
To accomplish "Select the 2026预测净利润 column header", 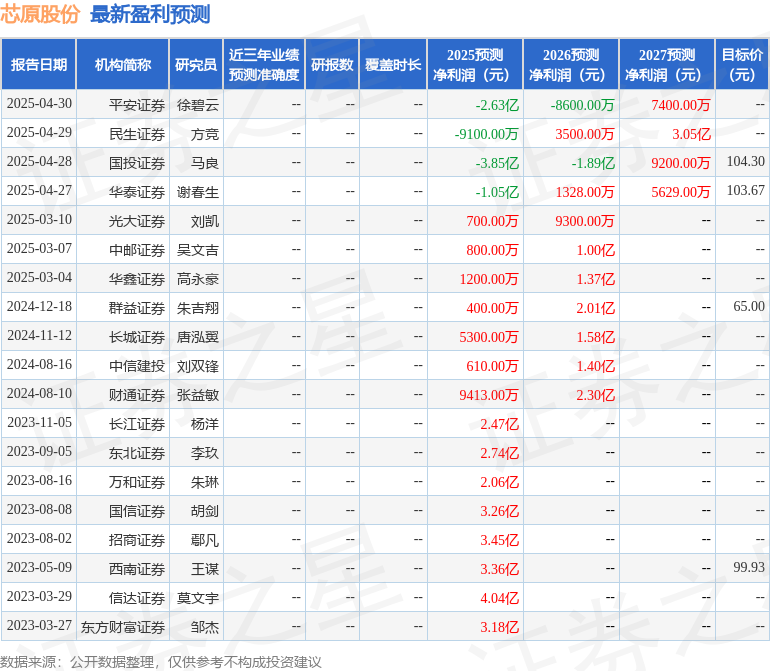I will 571,64.
